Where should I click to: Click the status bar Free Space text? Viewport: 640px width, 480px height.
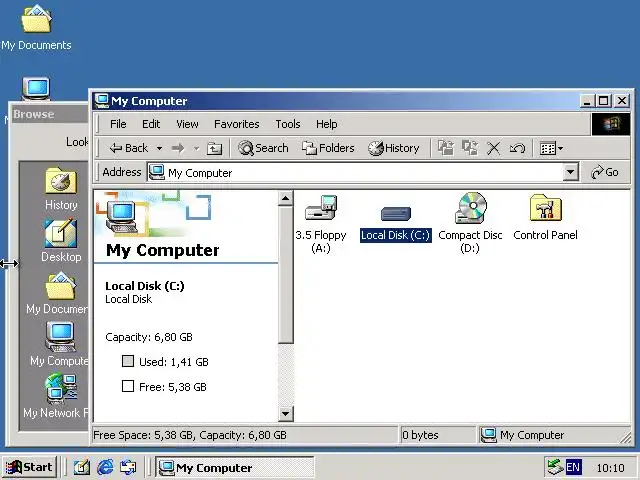[190, 435]
